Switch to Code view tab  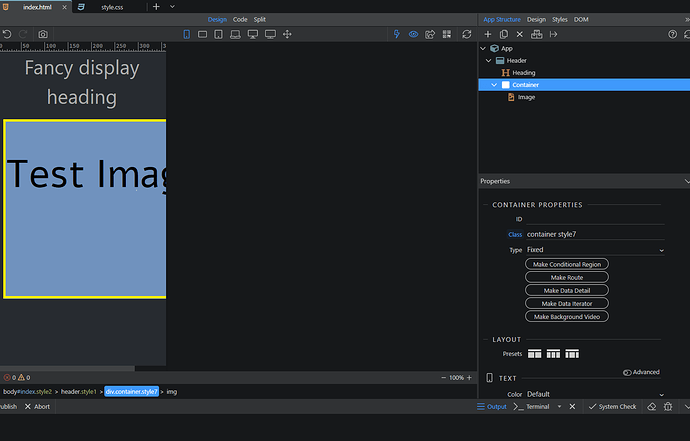tap(240, 19)
